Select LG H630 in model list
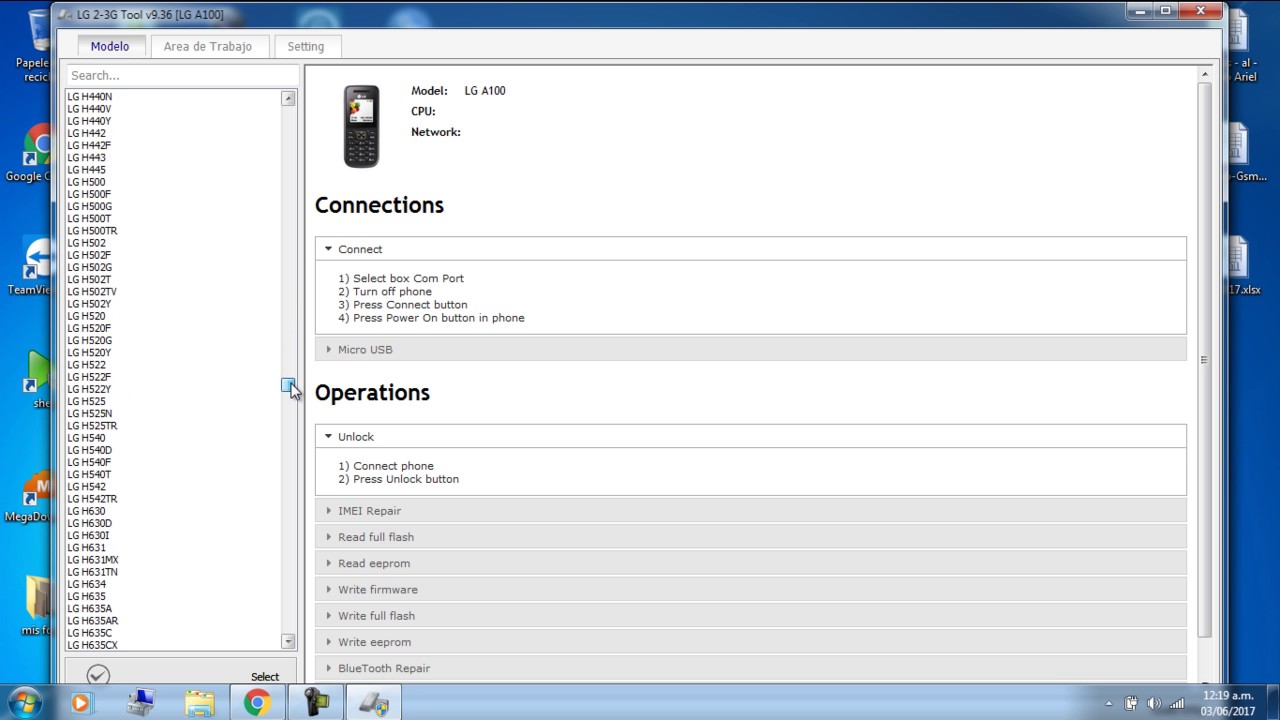Image resolution: width=1280 pixels, height=720 pixels. (x=86, y=511)
